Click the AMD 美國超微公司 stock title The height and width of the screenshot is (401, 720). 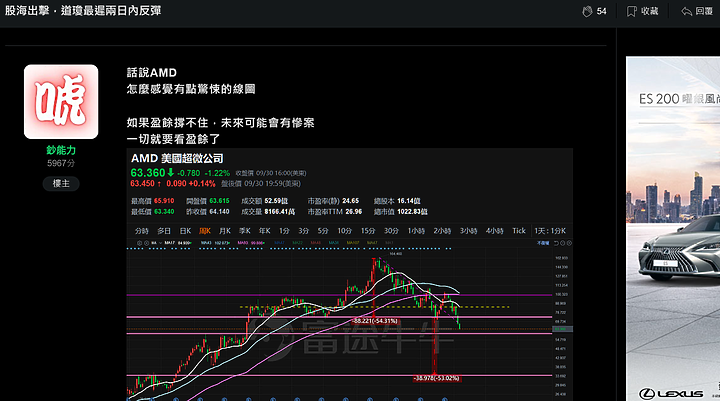(x=177, y=158)
